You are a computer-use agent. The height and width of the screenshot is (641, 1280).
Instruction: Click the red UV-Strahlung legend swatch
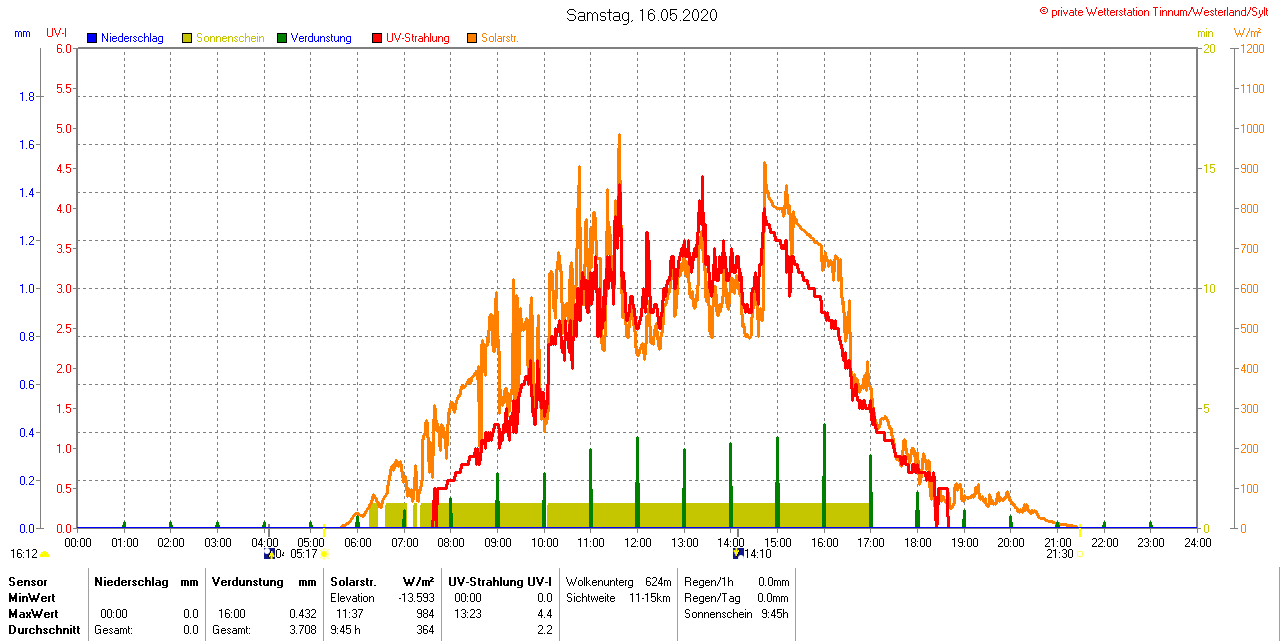click(x=377, y=38)
